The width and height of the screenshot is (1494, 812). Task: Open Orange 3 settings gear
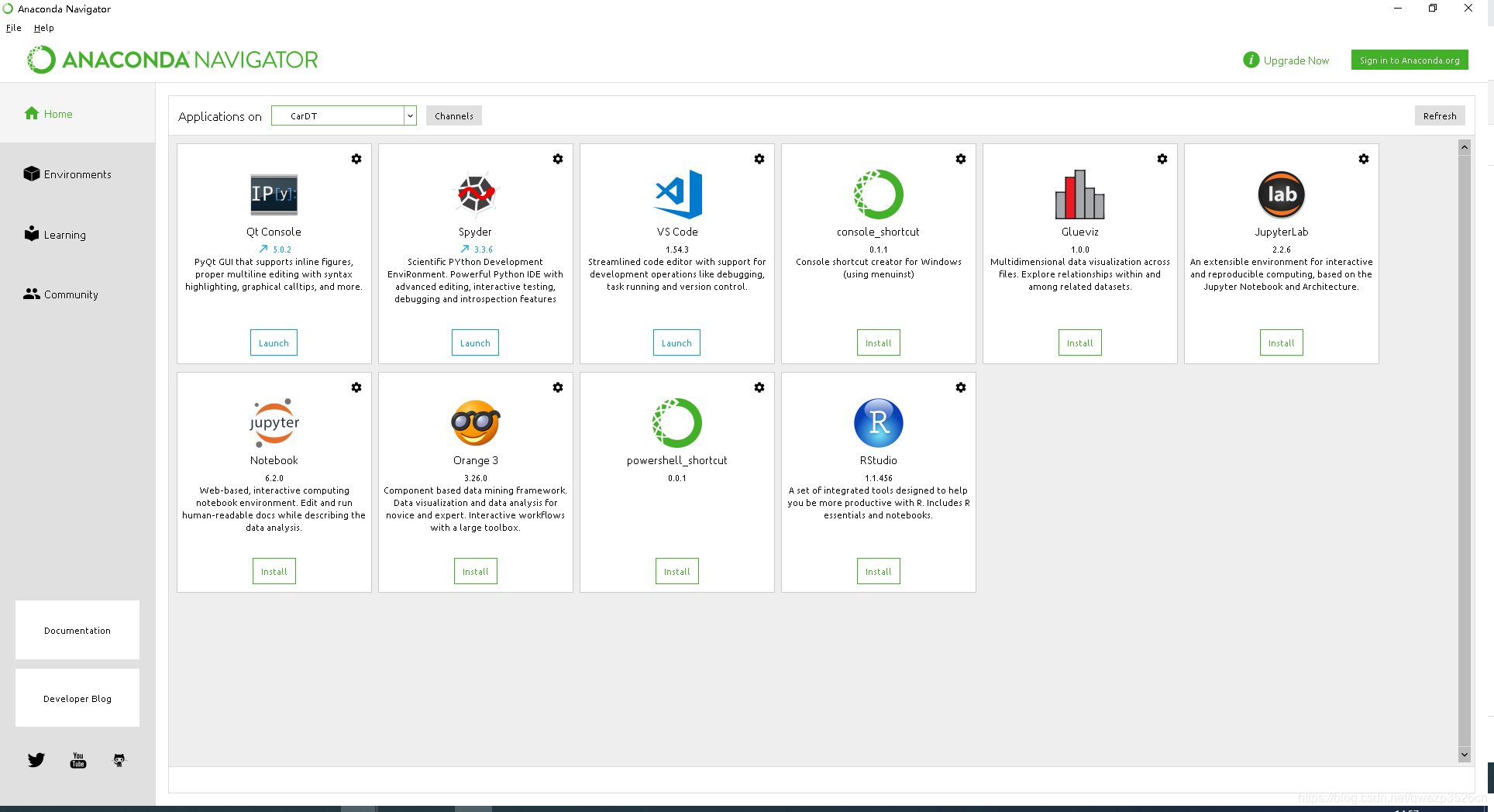pos(558,387)
